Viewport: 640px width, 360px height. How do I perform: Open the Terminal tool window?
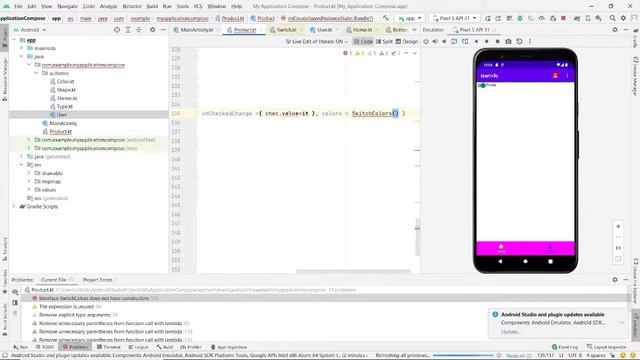pos(109,347)
